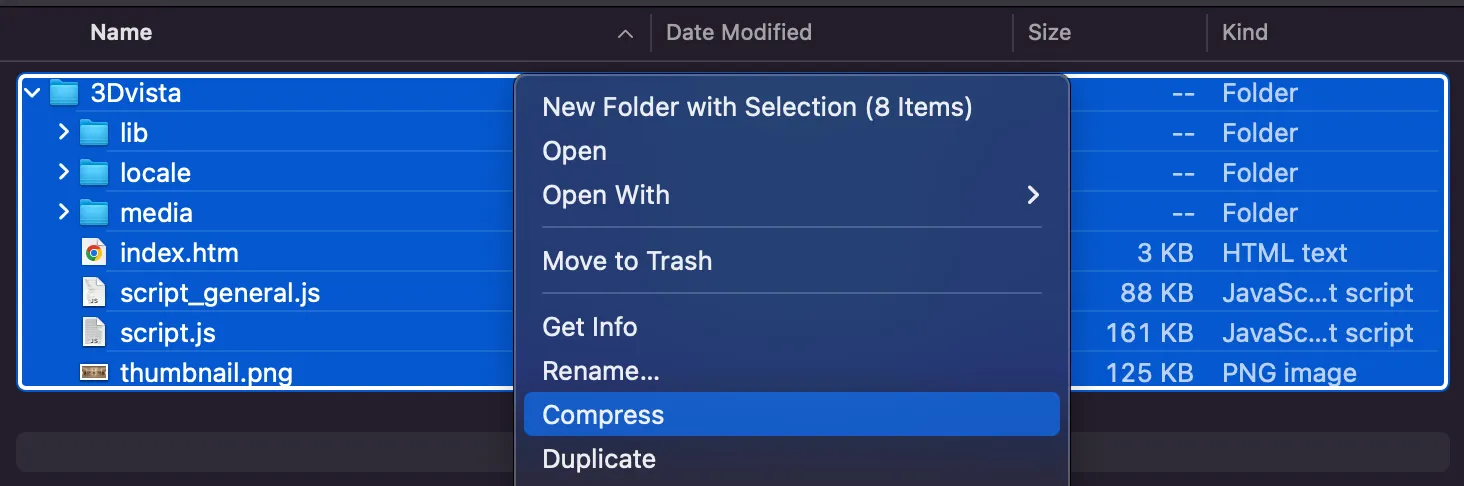Select Move to Trash menu entry
The height and width of the screenshot is (486, 1464).
point(627,261)
